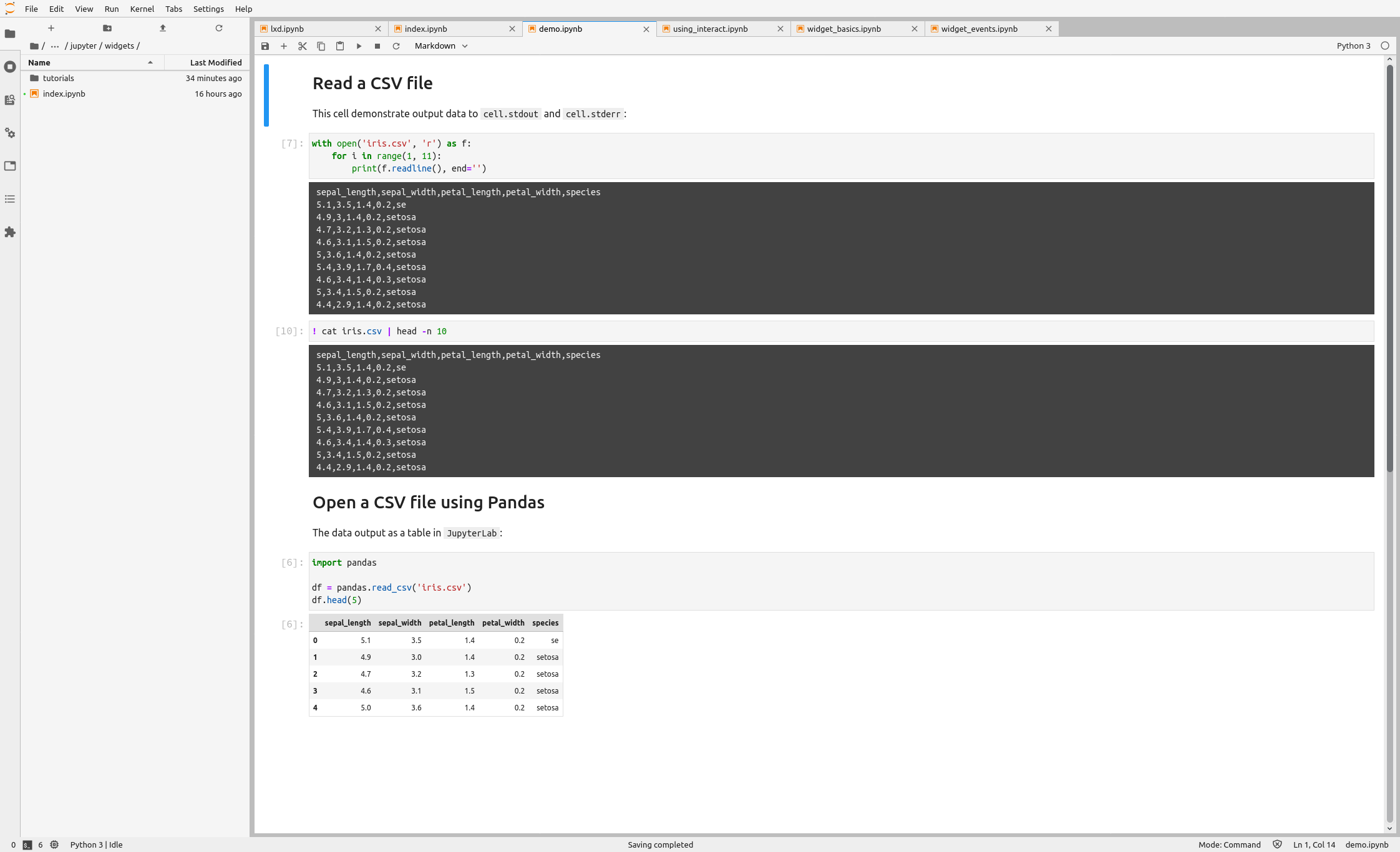This screenshot has height=852, width=1400.
Task: Toggle the notebook trust shield icon
Action: tap(1277, 845)
